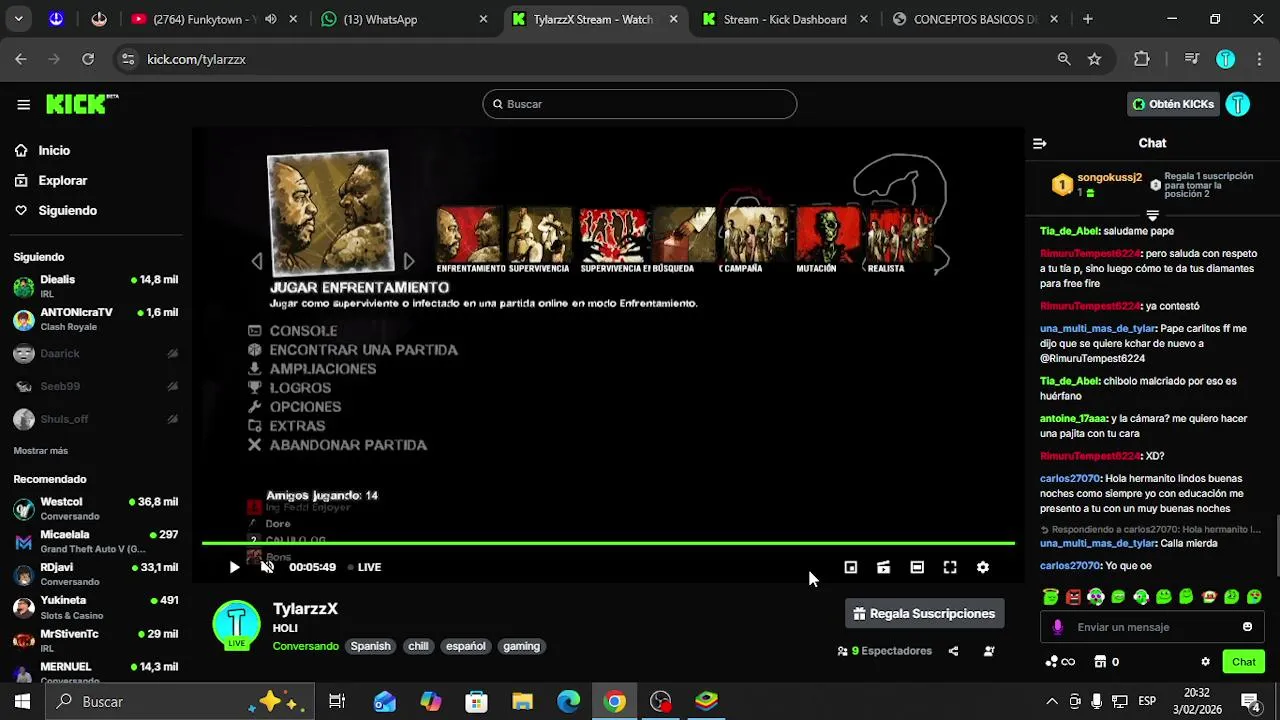
Task: Open Westcol recommended channel
Action: (96, 509)
